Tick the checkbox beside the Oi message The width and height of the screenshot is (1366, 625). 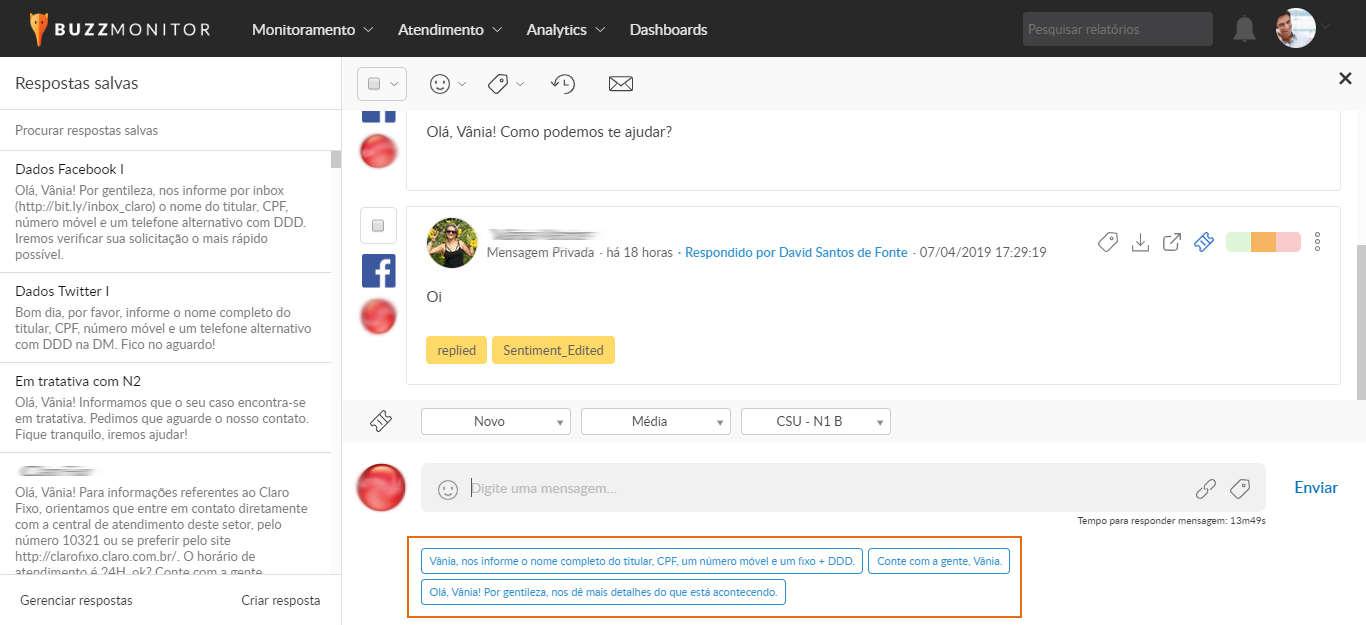click(378, 226)
